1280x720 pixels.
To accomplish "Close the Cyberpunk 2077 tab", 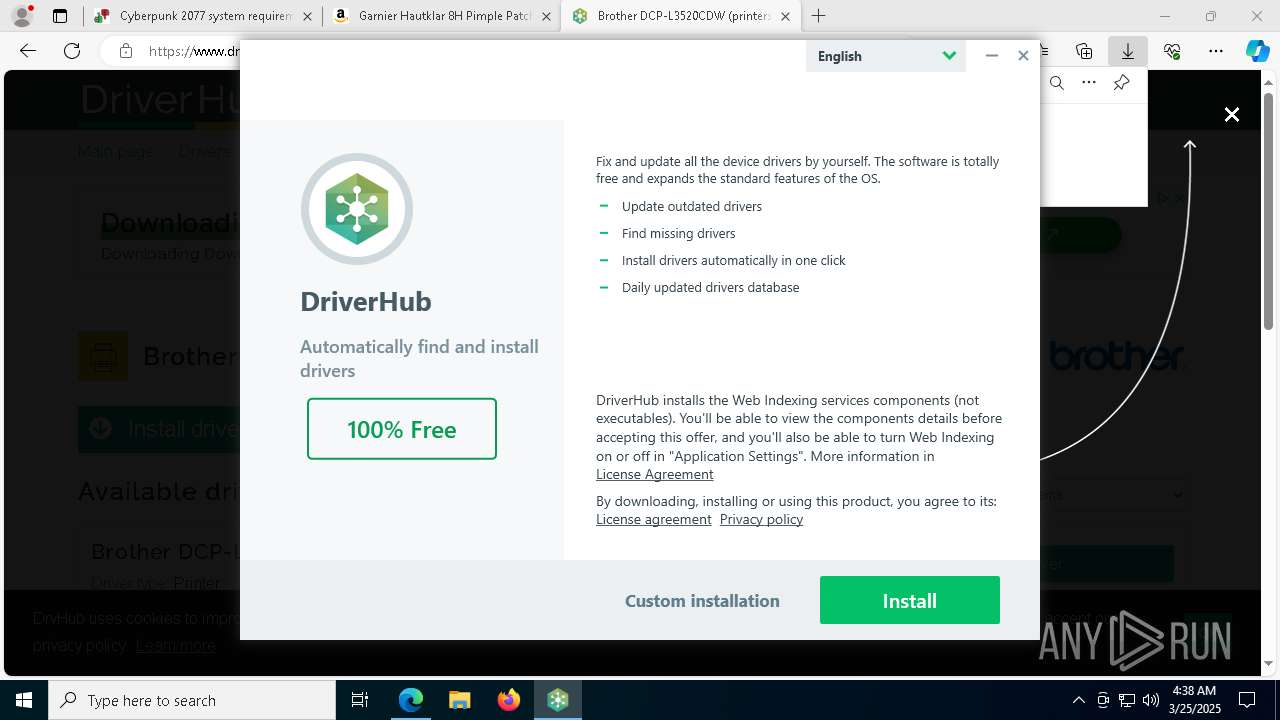I will [x=306, y=16].
